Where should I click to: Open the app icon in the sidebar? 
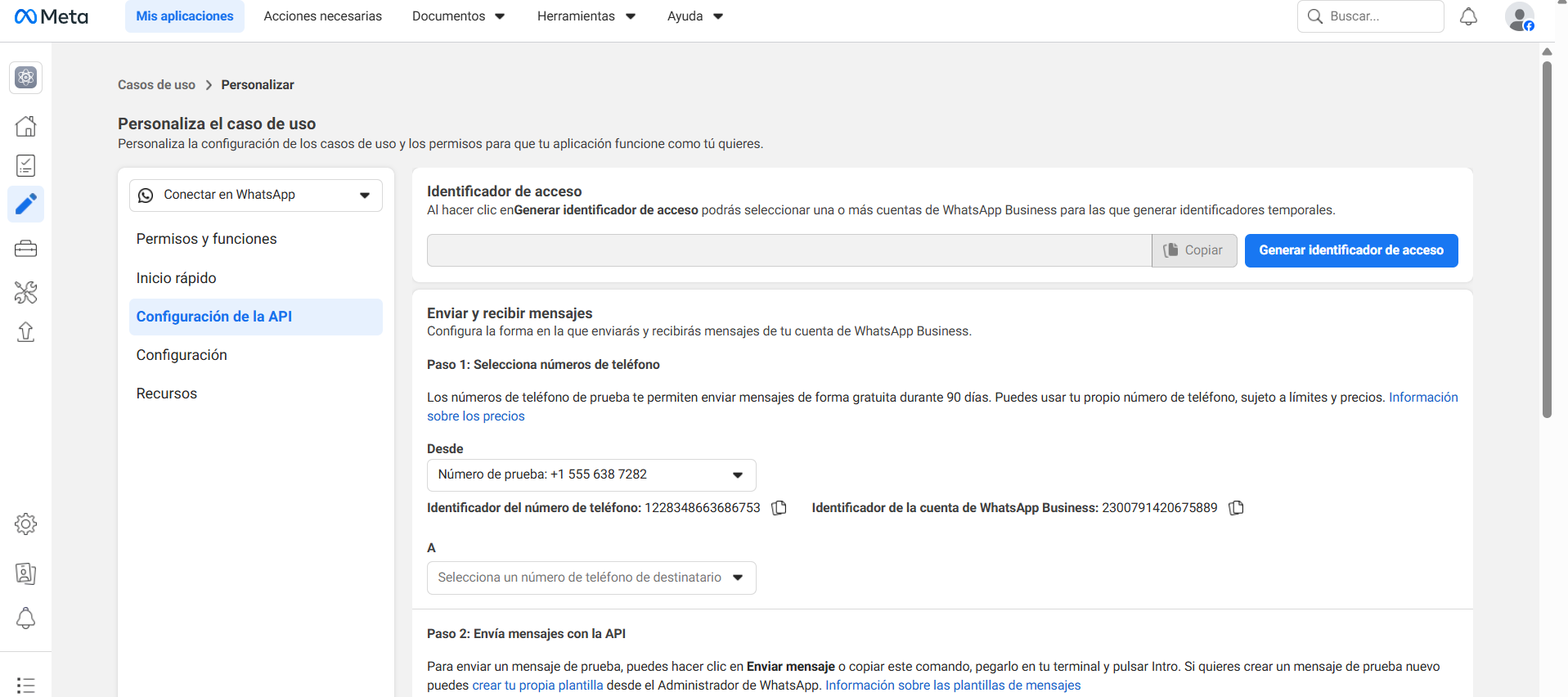click(26, 78)
